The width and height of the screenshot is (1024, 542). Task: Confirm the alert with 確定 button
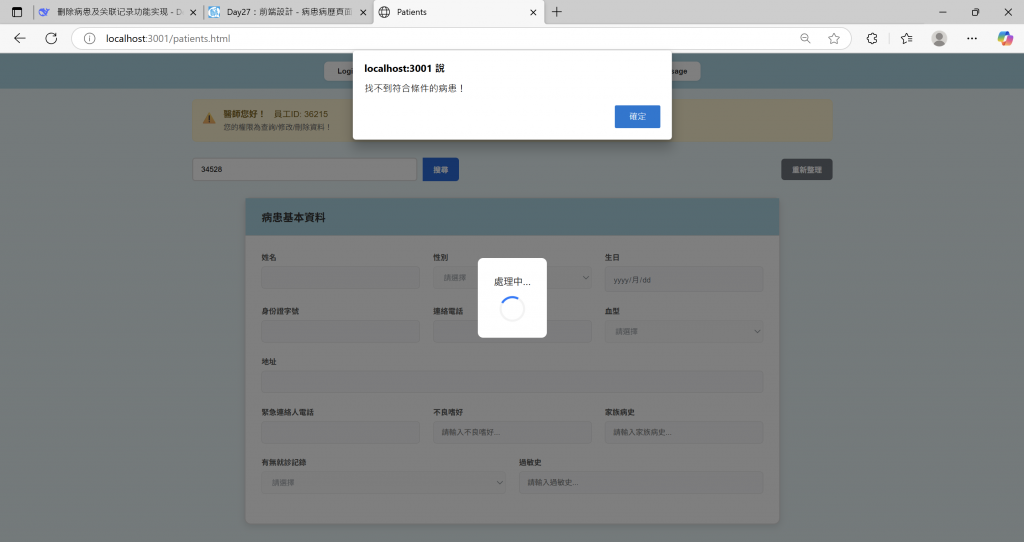click(x=637, y=116)
